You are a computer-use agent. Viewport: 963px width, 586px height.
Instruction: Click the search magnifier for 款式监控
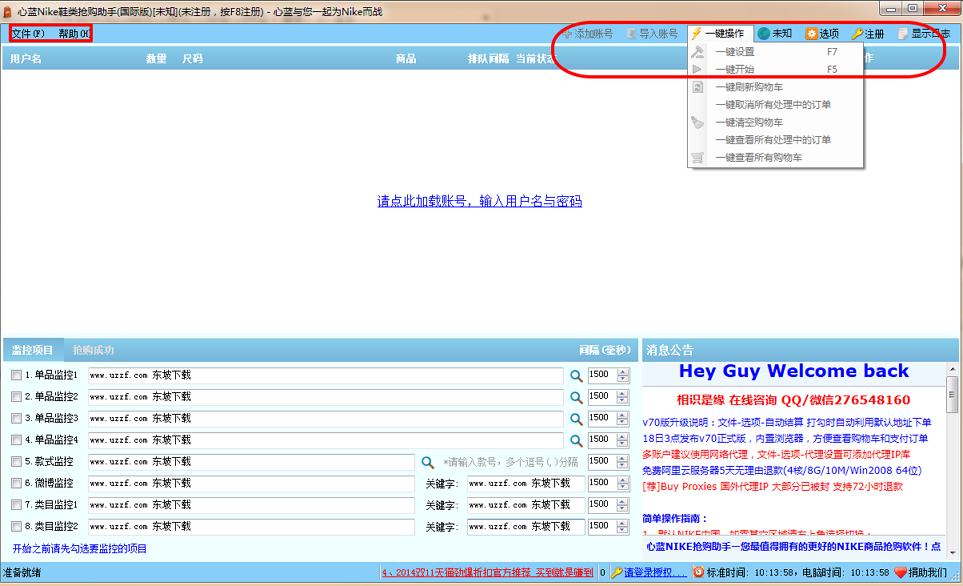428,462
